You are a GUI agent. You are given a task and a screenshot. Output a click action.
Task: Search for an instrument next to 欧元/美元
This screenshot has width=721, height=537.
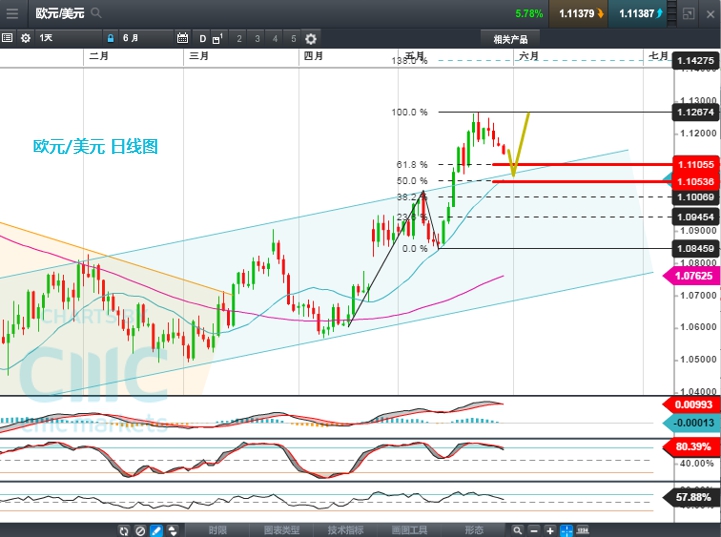96,14
